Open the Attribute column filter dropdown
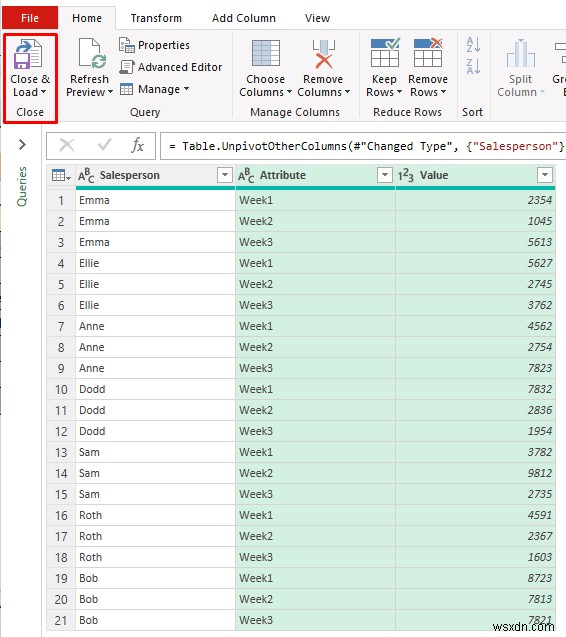Image resolution: width=566 pixels, height=637 pixels. pyautogui.click(x=384, y=175)
